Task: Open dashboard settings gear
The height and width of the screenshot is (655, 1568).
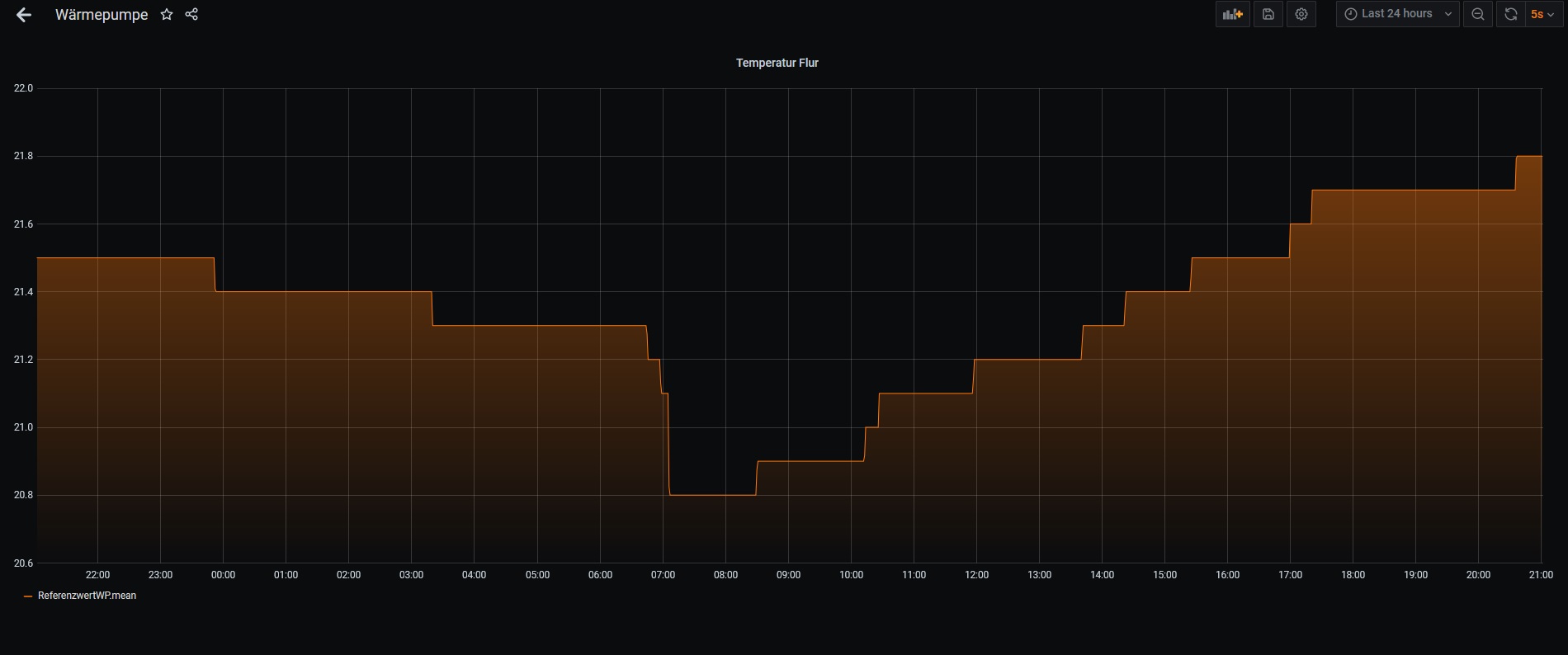Action: 1301,14
